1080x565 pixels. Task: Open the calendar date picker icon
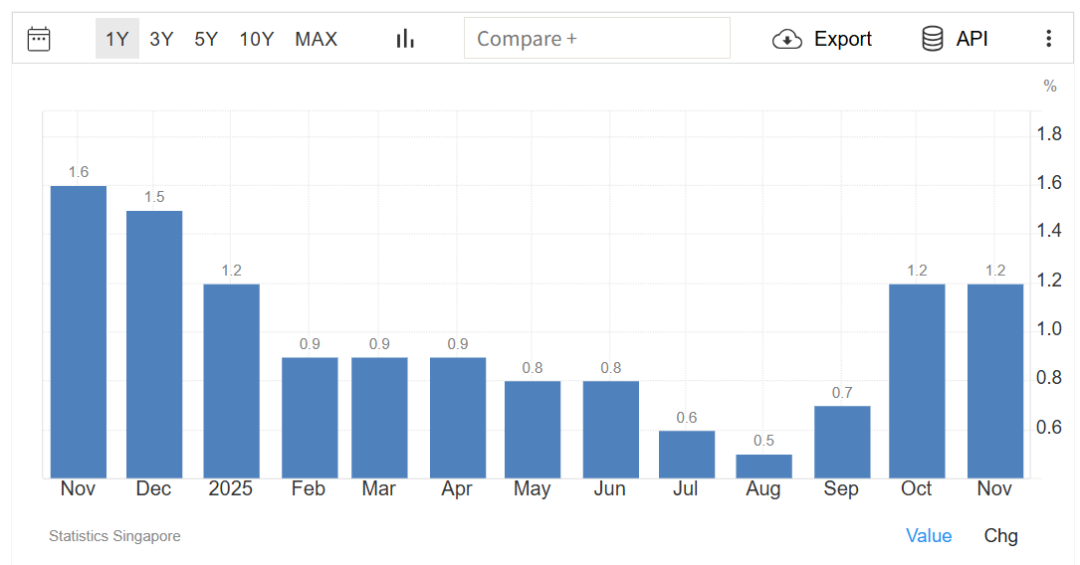[x=39, y=39]
